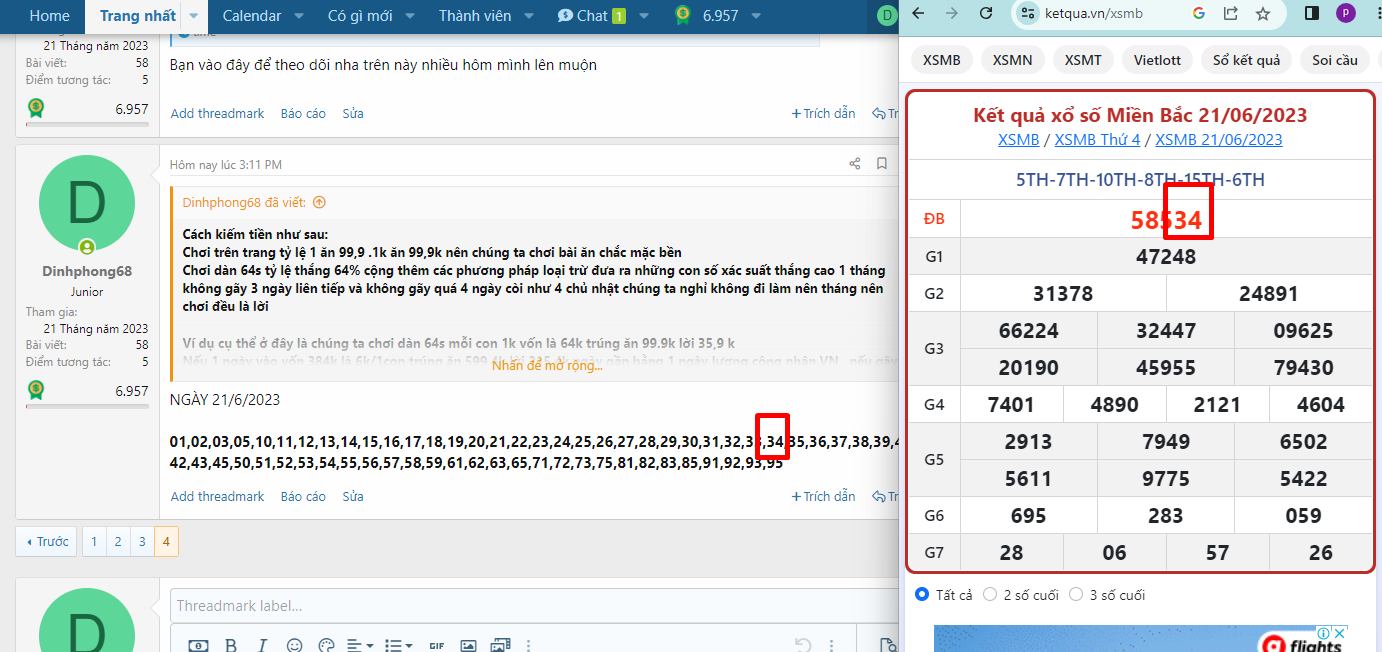Open the Home menu item
The height and width of the screenshot is (652, 1382).
pyautogui.click(x=50, y=15)
